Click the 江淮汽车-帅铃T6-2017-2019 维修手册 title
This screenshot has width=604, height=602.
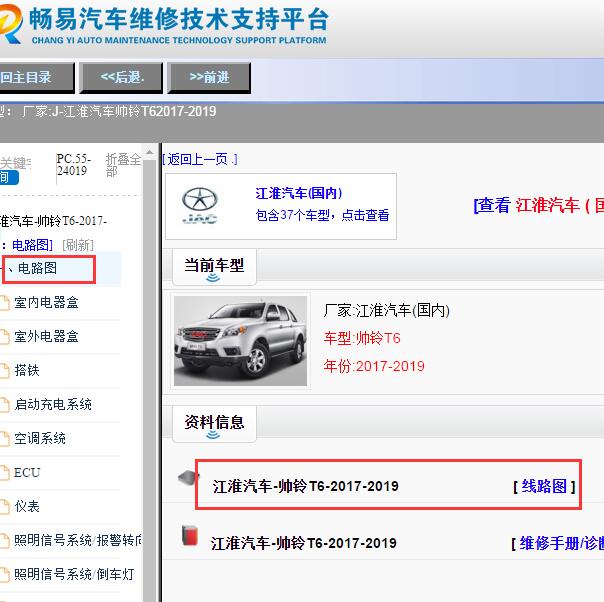304,543
